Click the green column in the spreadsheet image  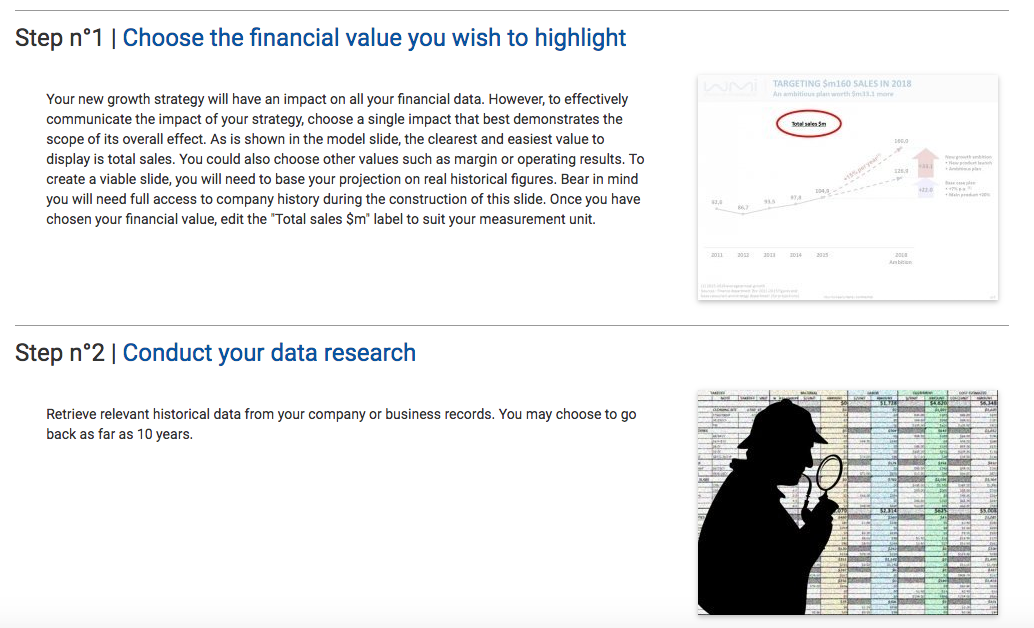point(936,503)
